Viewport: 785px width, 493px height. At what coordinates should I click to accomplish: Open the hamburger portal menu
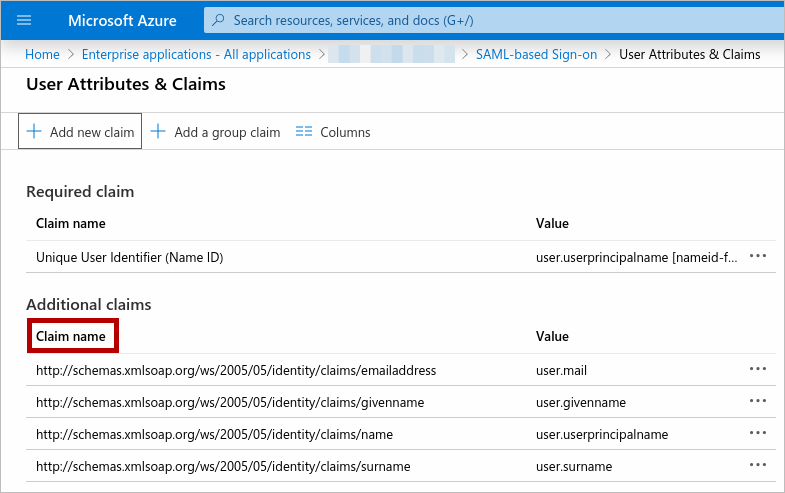coord(25,20)
